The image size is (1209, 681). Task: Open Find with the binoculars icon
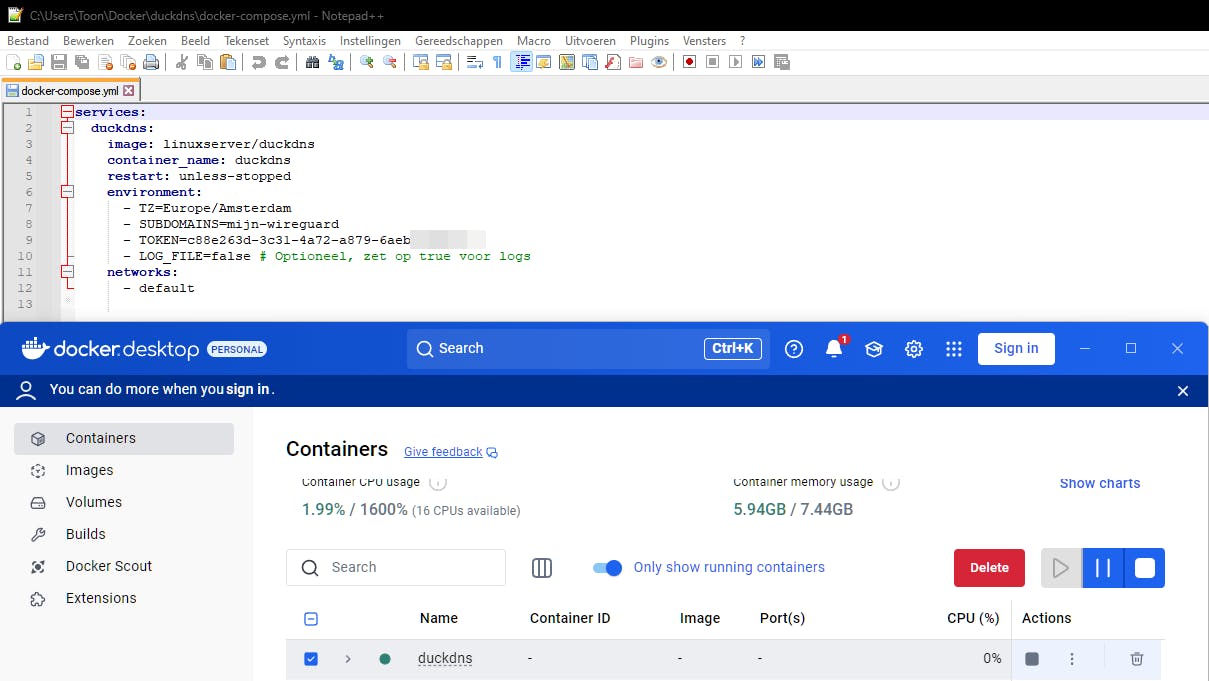click(x=312, y=62)
